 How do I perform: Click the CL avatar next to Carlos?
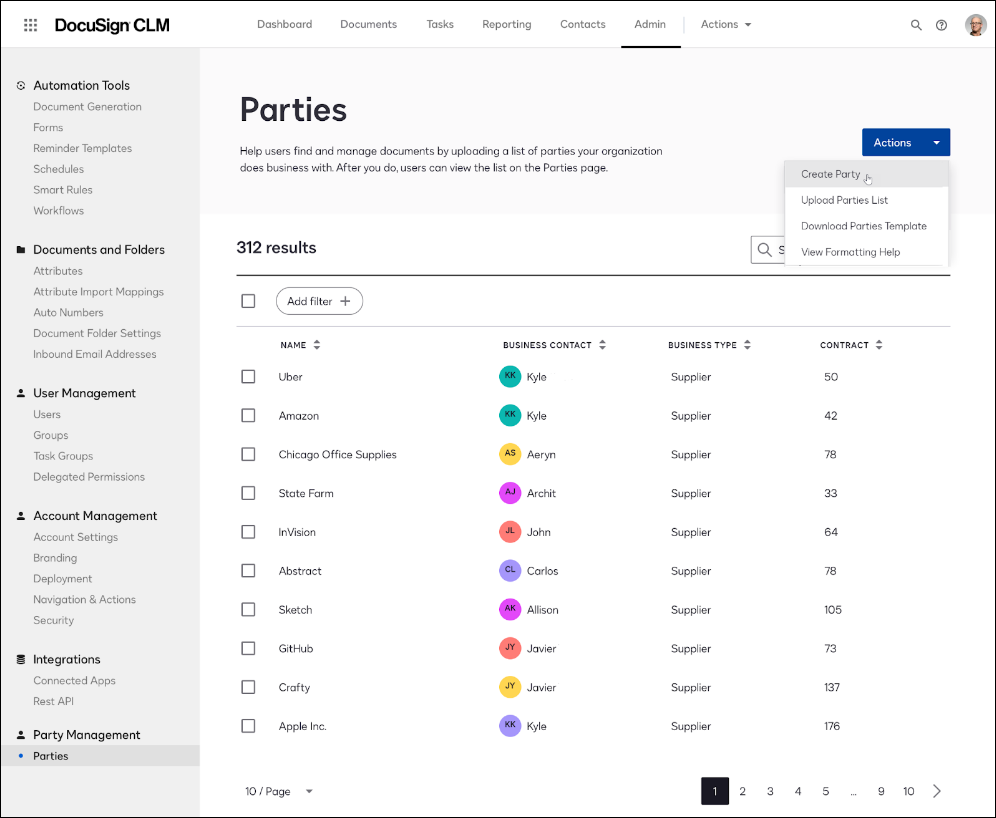(510, 570)
